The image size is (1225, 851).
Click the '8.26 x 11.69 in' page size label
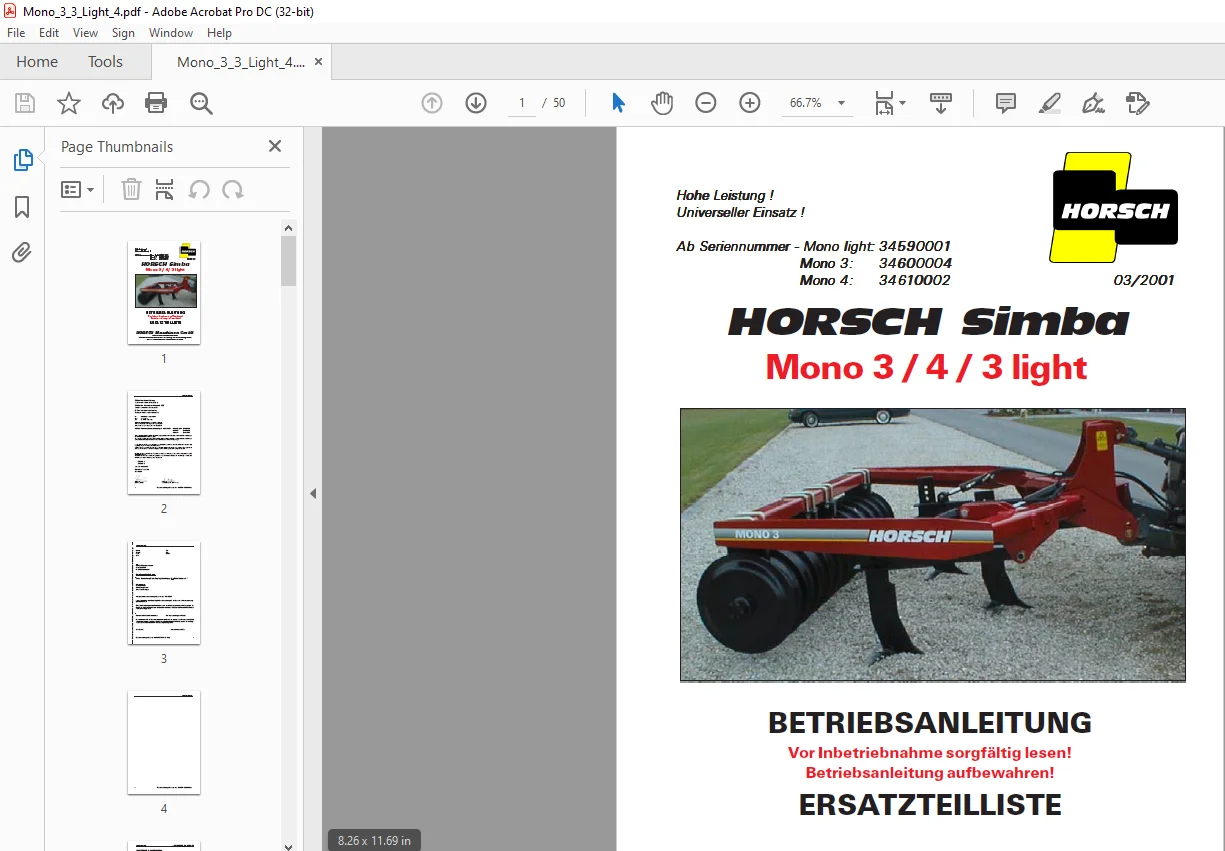click(x=374, y=840)
